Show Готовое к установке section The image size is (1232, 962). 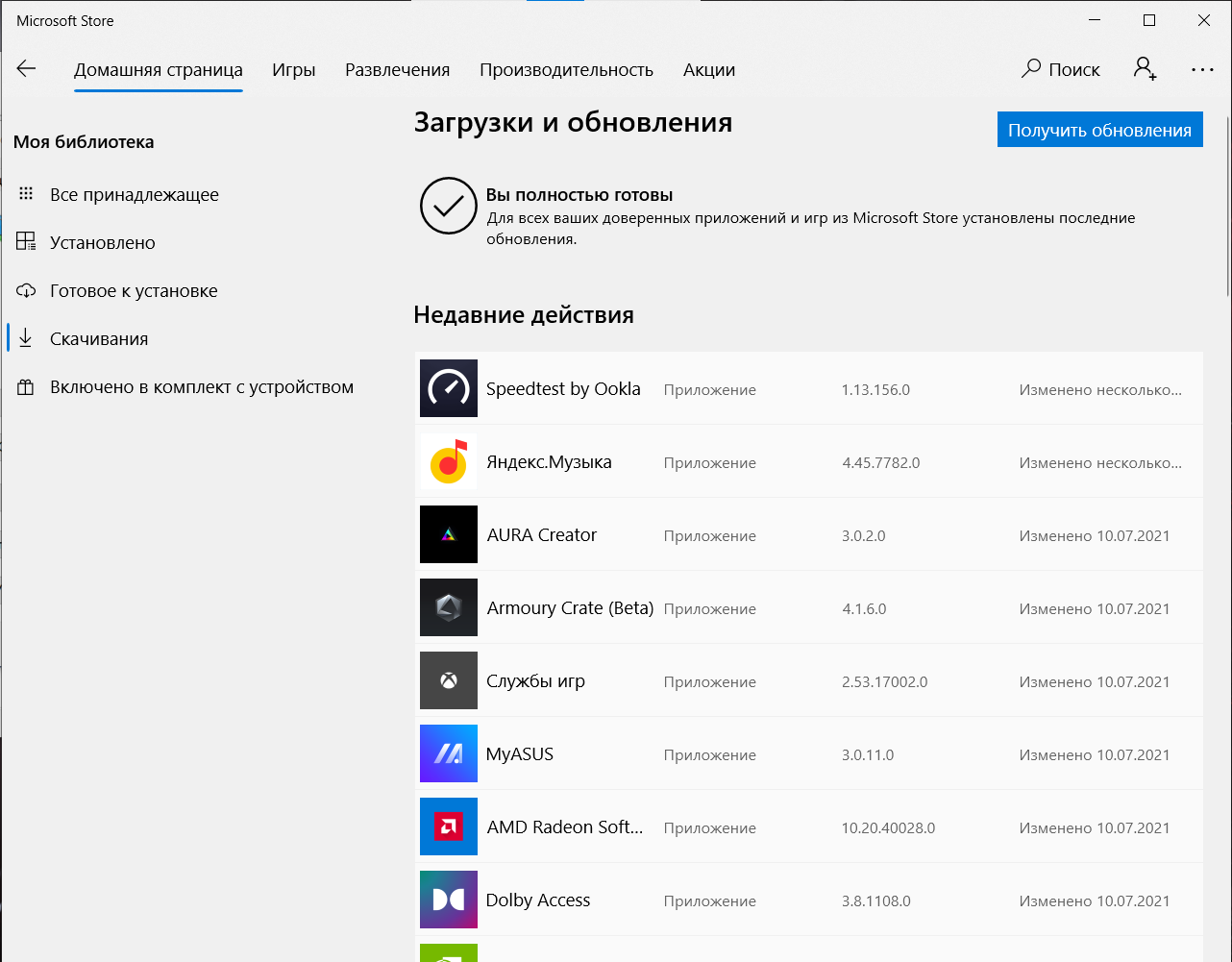click(x=134, y=290)
